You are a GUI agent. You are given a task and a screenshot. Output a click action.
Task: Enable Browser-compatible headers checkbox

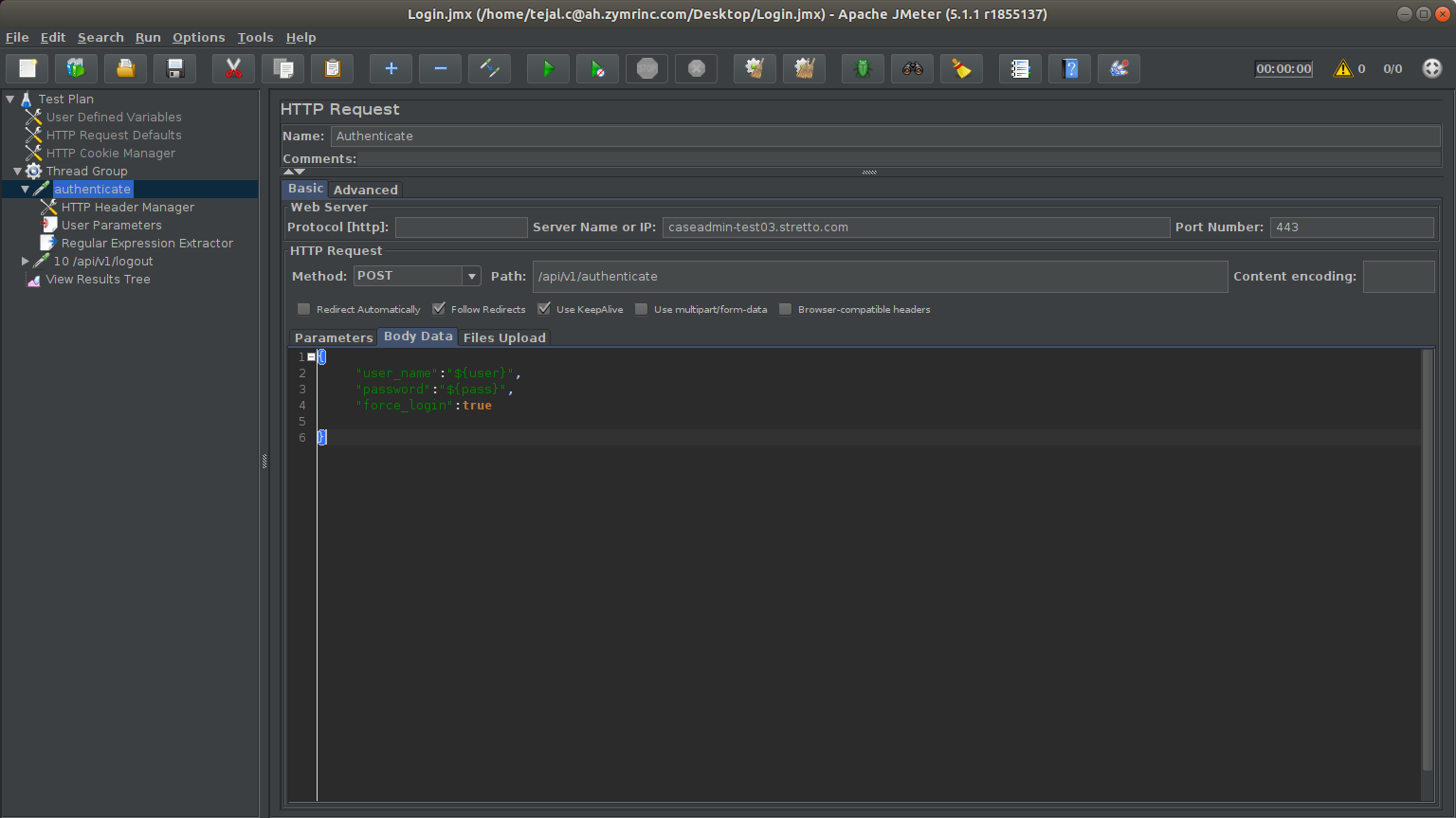click(785, 309)
